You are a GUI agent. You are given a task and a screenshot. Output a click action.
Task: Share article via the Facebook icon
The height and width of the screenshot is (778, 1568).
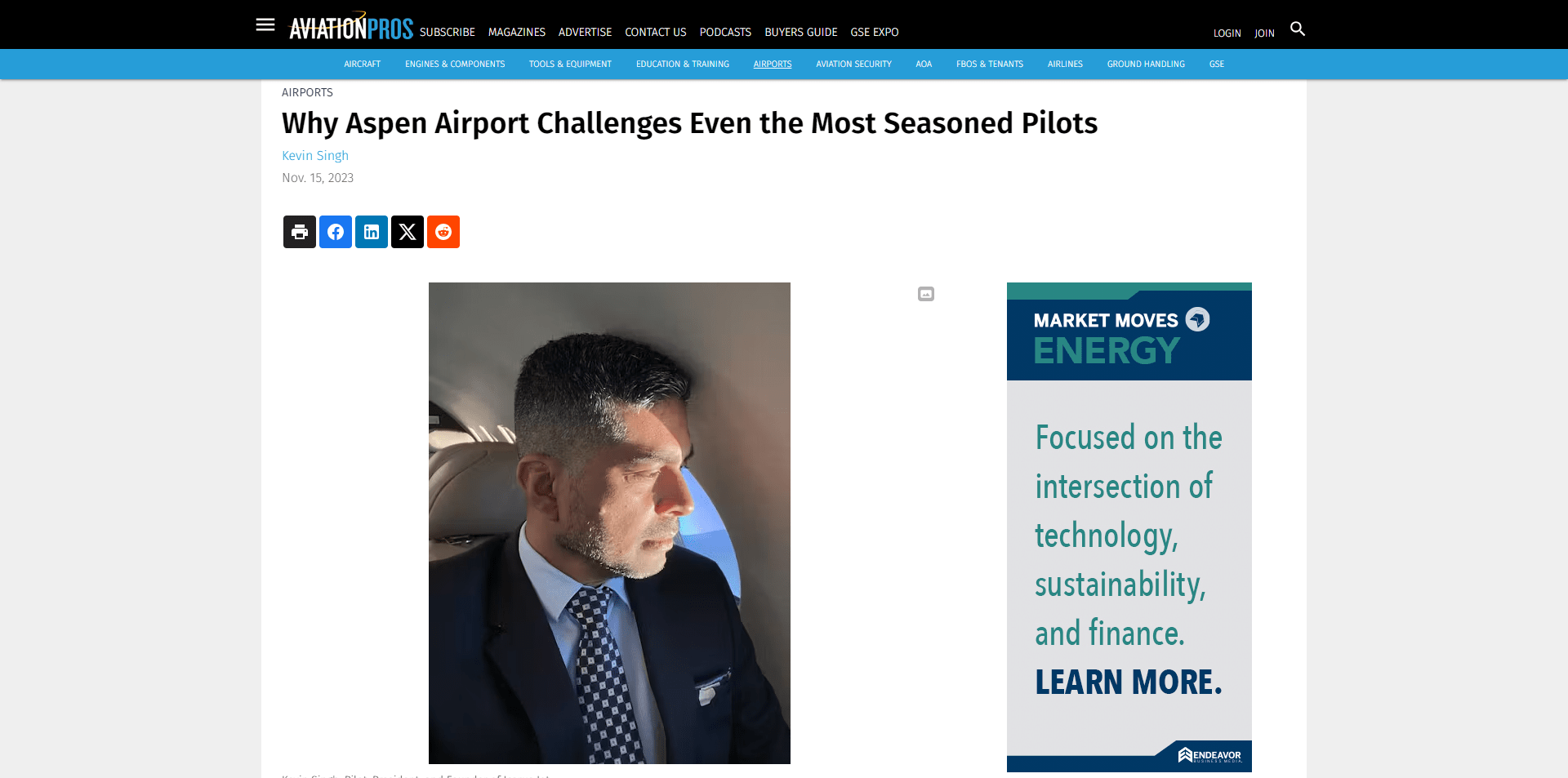335,232
